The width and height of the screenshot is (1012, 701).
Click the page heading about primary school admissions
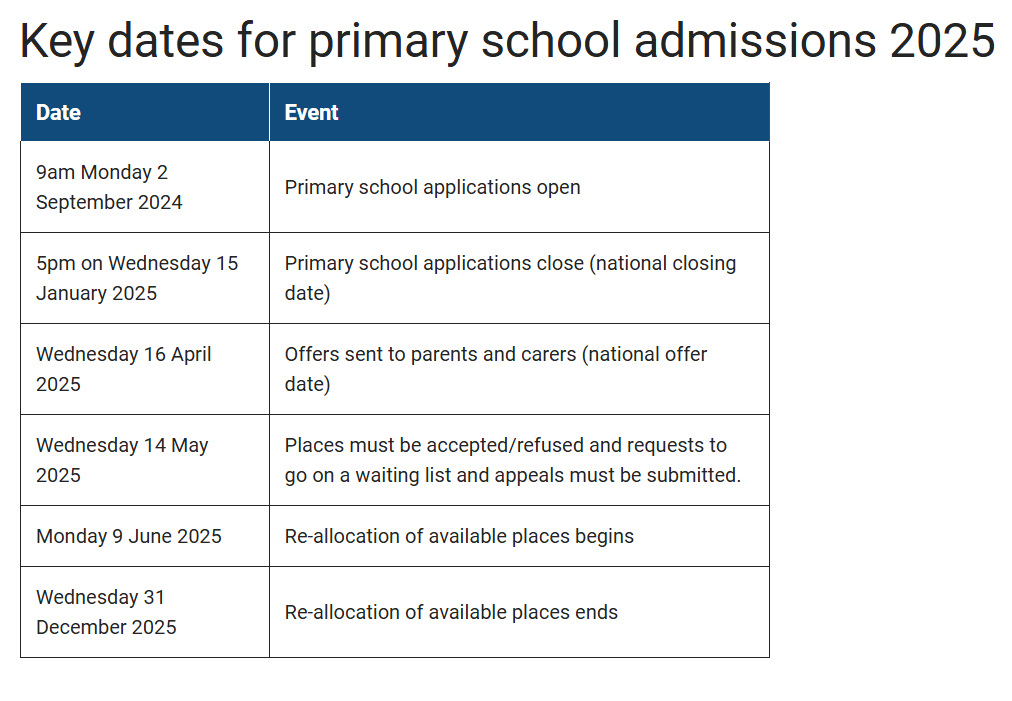(x=506, y=41)
